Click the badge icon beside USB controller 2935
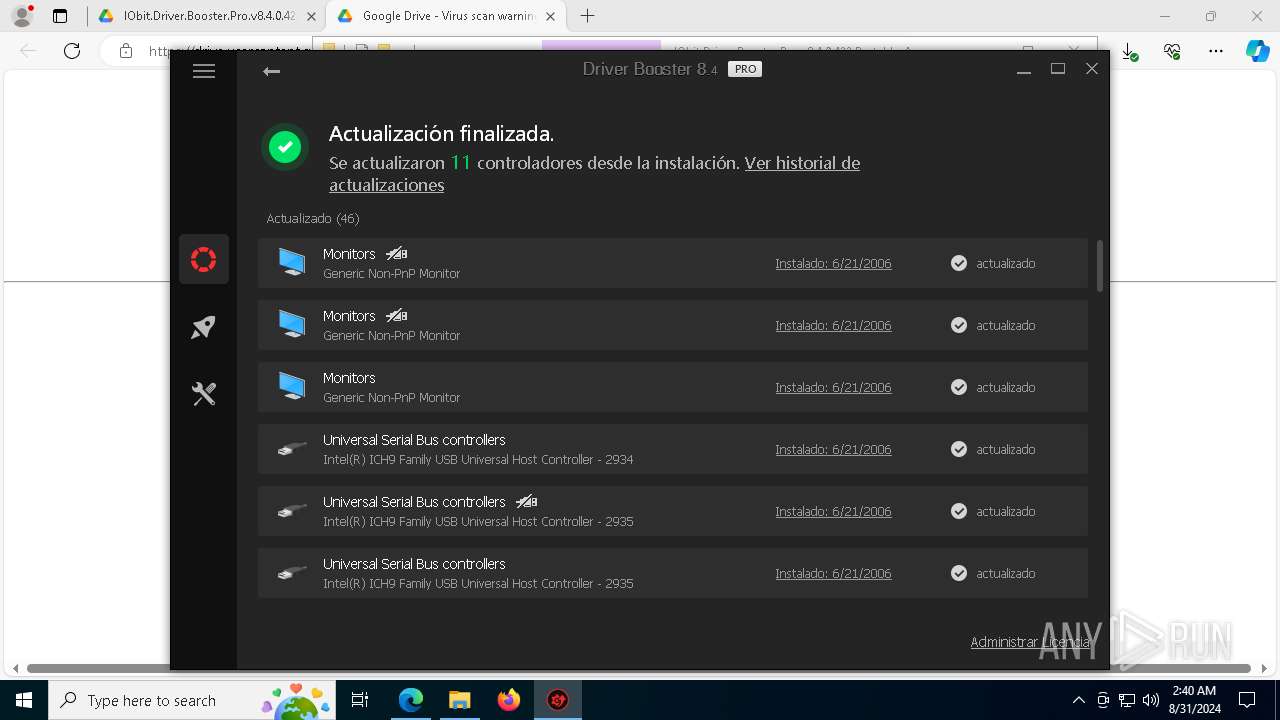 (527, 502)
